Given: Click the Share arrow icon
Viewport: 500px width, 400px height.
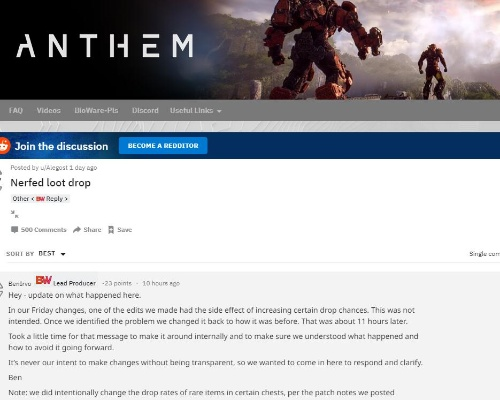Looking at the screenshot, I should (77, 230).
